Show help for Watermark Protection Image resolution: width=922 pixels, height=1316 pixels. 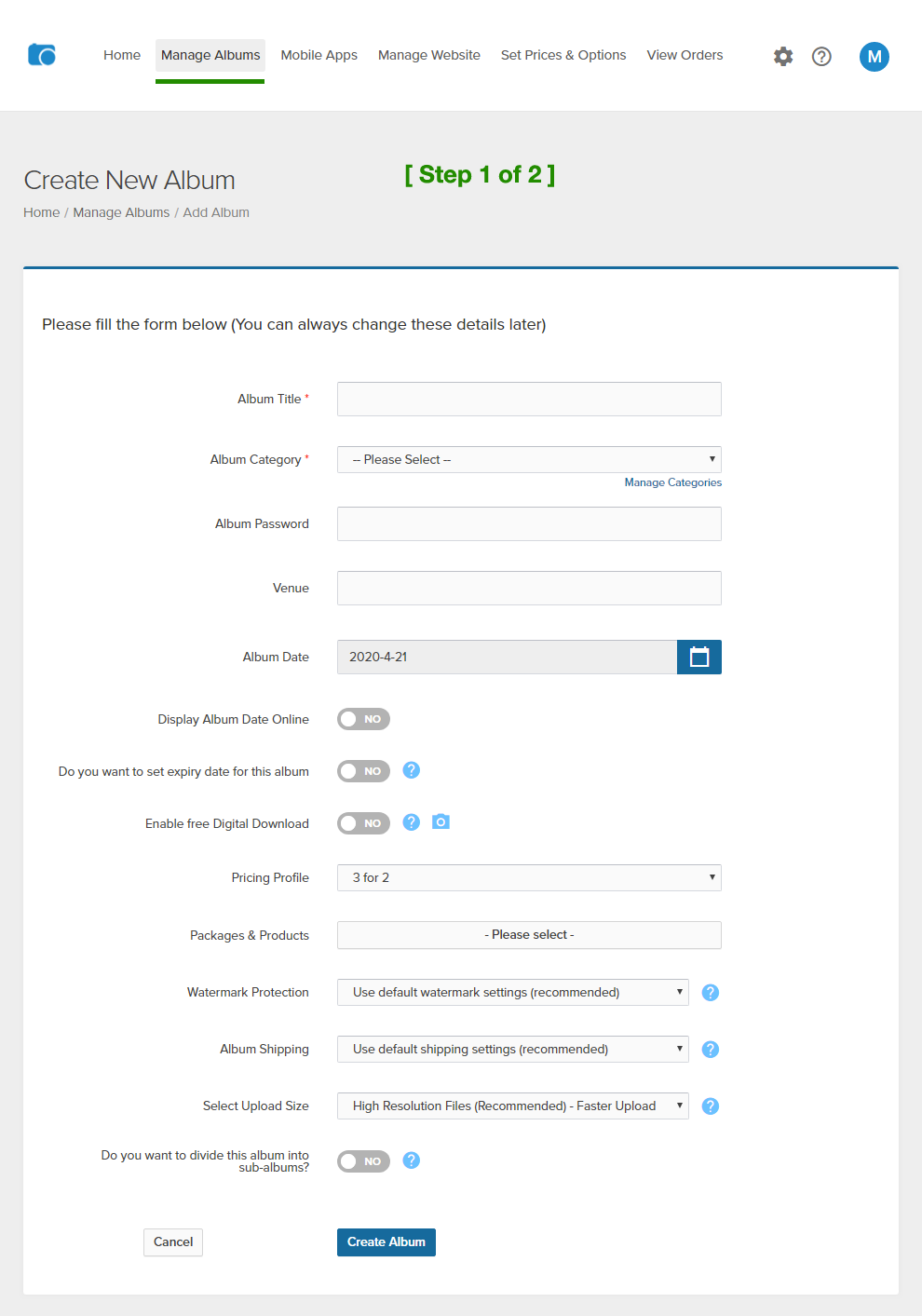pyautogui.click(x=710, y=993)
